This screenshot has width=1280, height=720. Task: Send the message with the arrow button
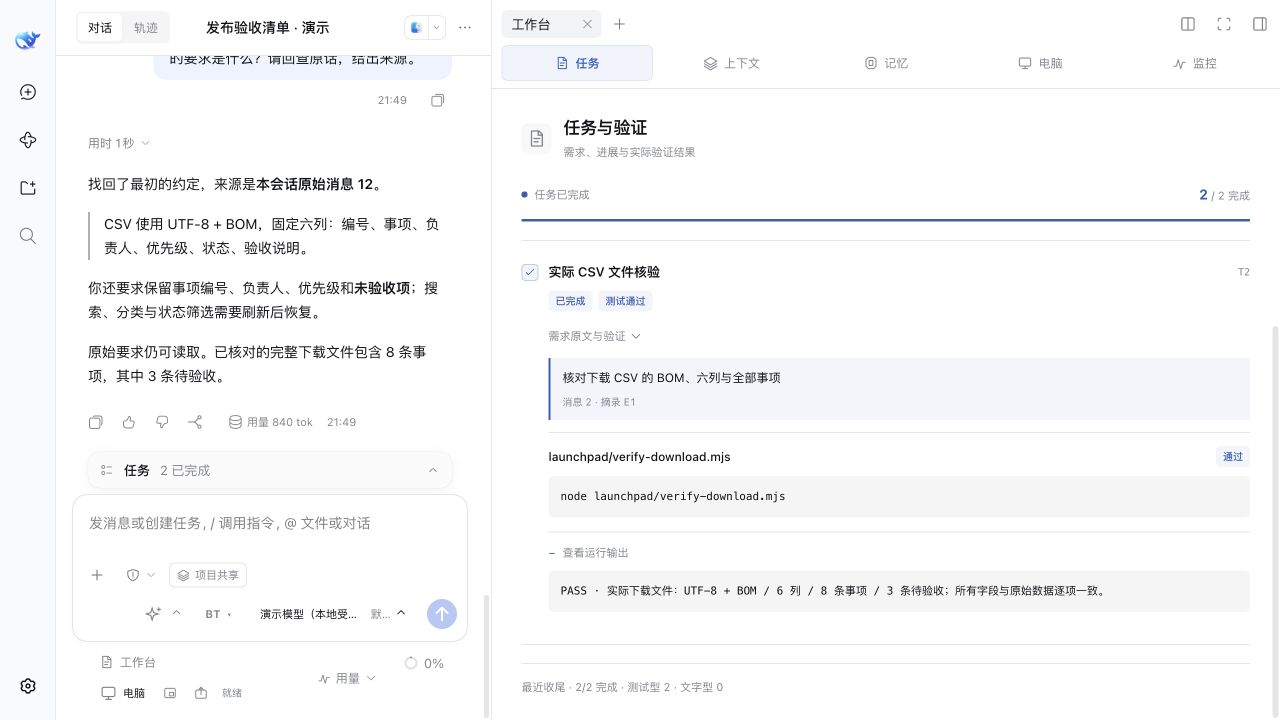(x=442, y=614)
